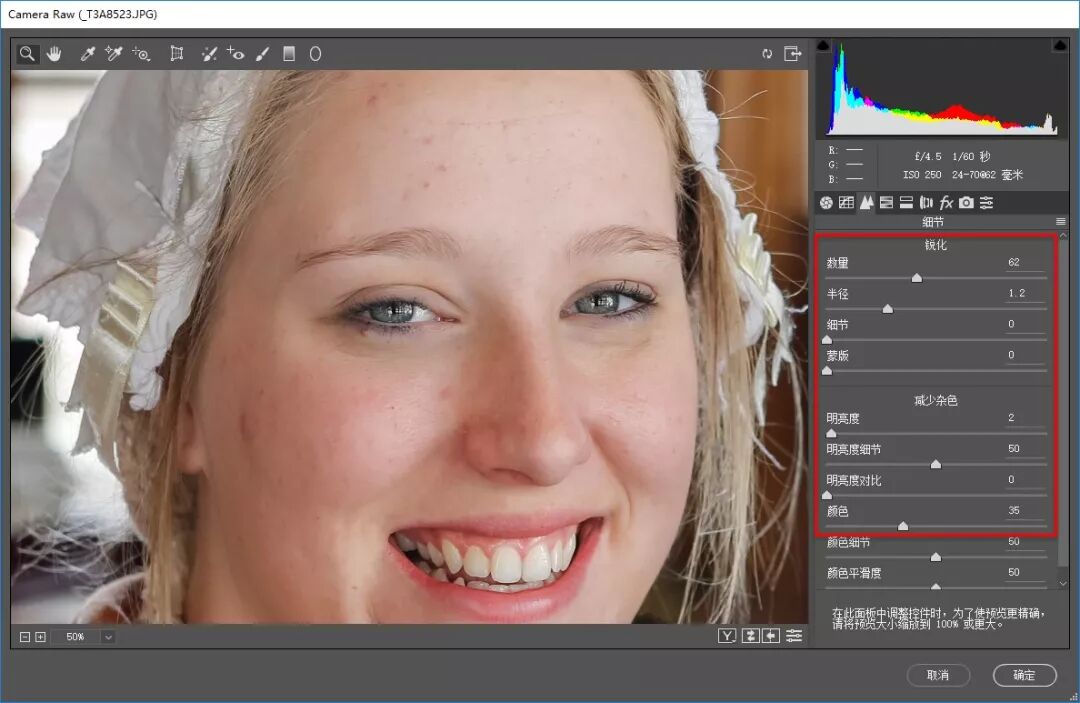1080x703 pixels.
Task: Click the 确定 button
Action: coord(1024,675)
